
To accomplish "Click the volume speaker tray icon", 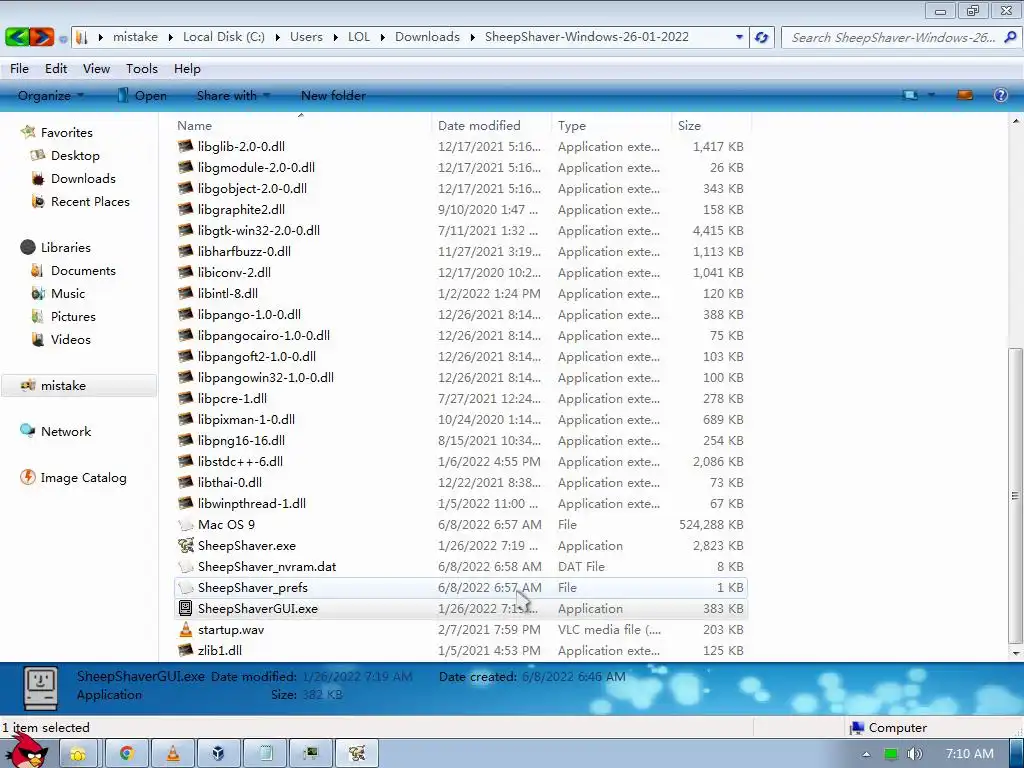I will tap(915, 754).
